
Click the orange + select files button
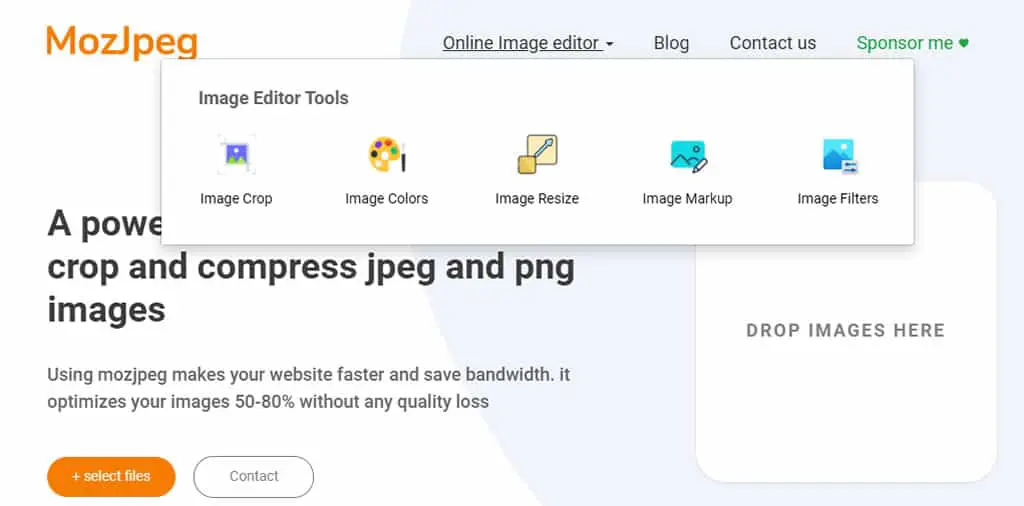coord(111,477)
